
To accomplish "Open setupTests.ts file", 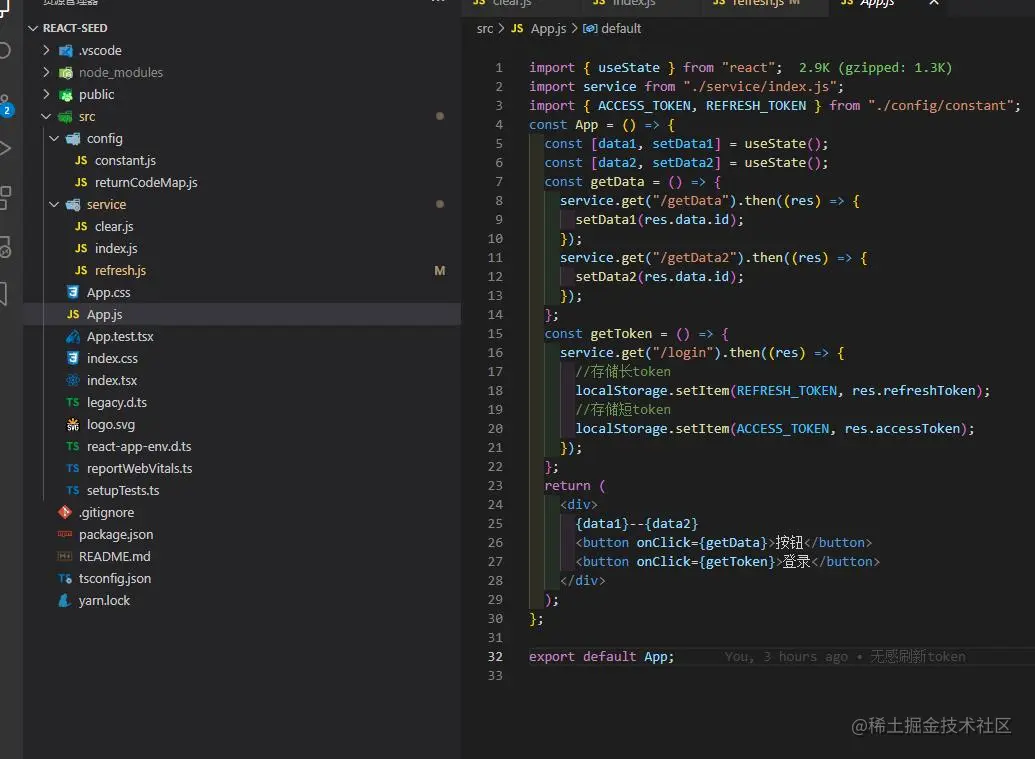I will pos(123,490).
